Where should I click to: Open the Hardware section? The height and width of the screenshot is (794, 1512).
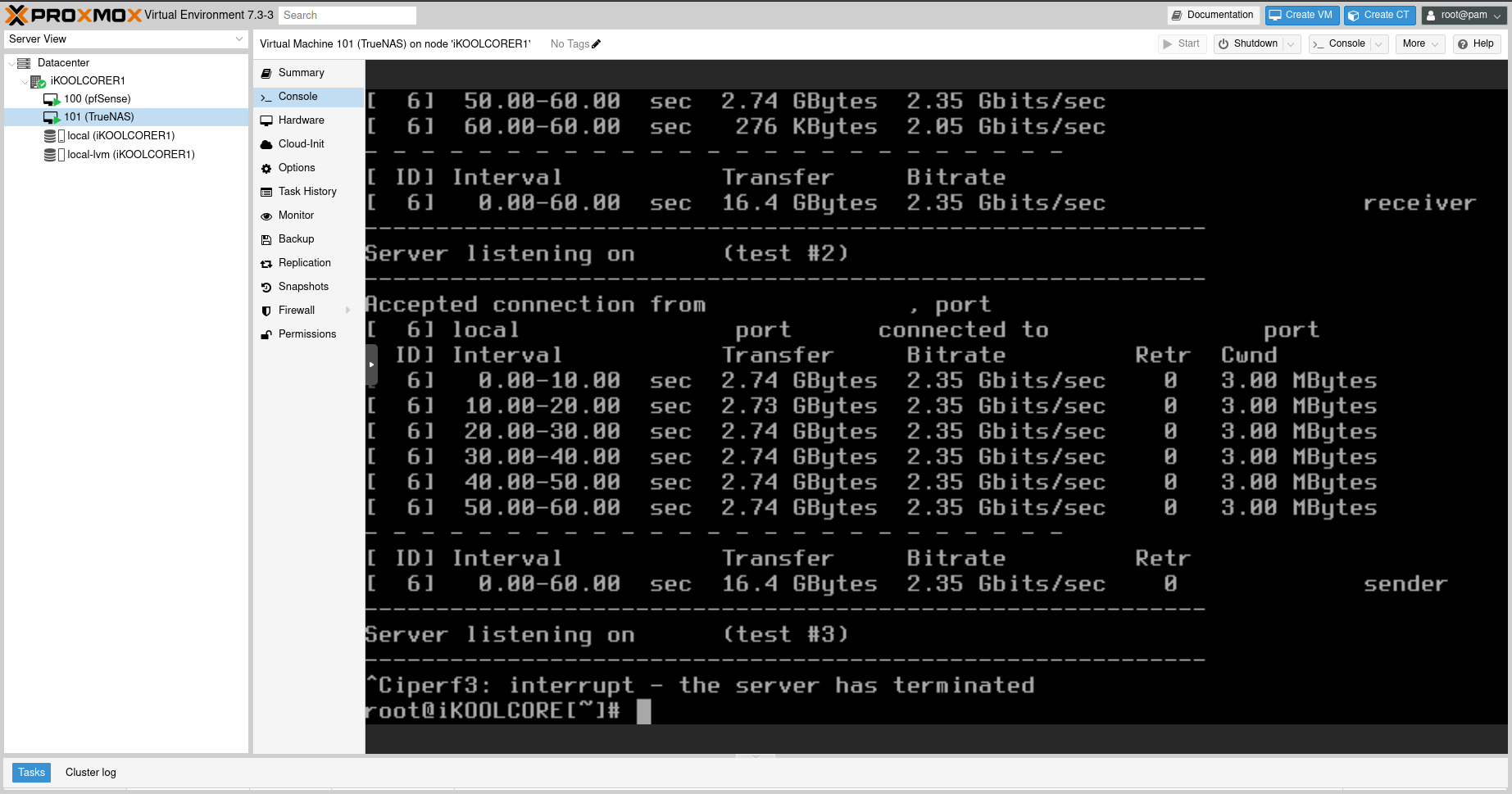tap(308, 120)
